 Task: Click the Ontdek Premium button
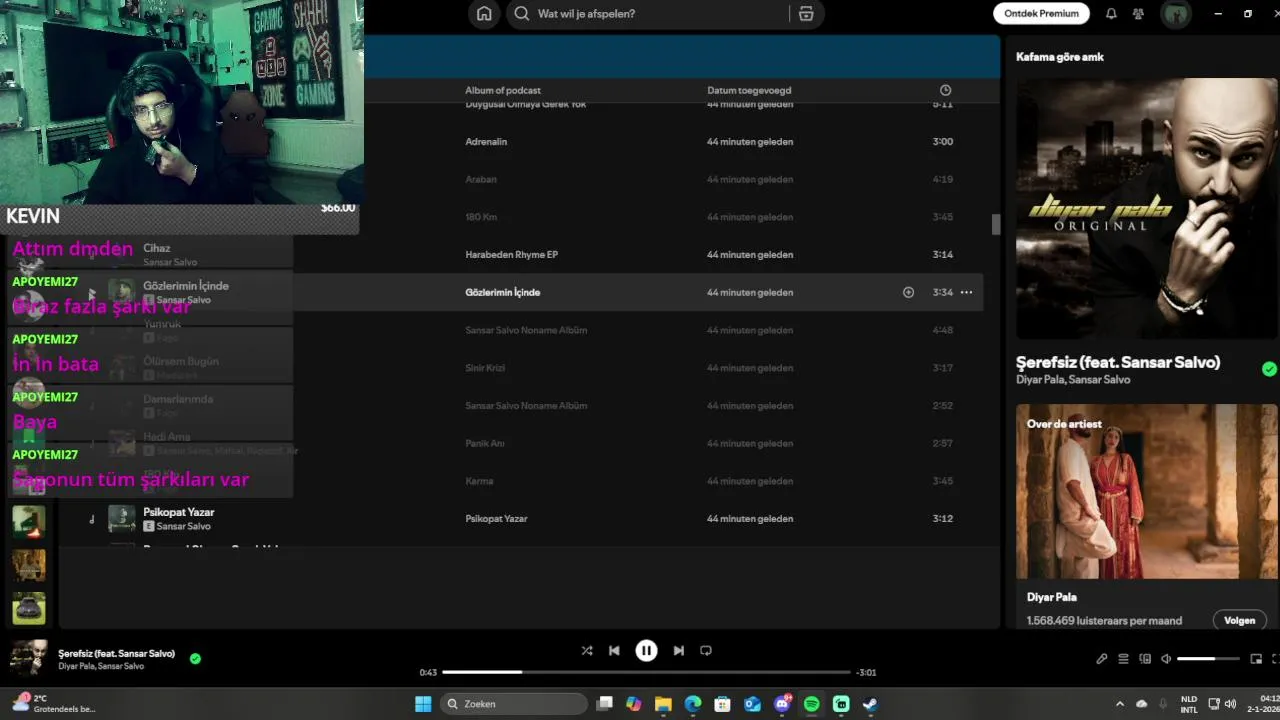point(1043,14)
